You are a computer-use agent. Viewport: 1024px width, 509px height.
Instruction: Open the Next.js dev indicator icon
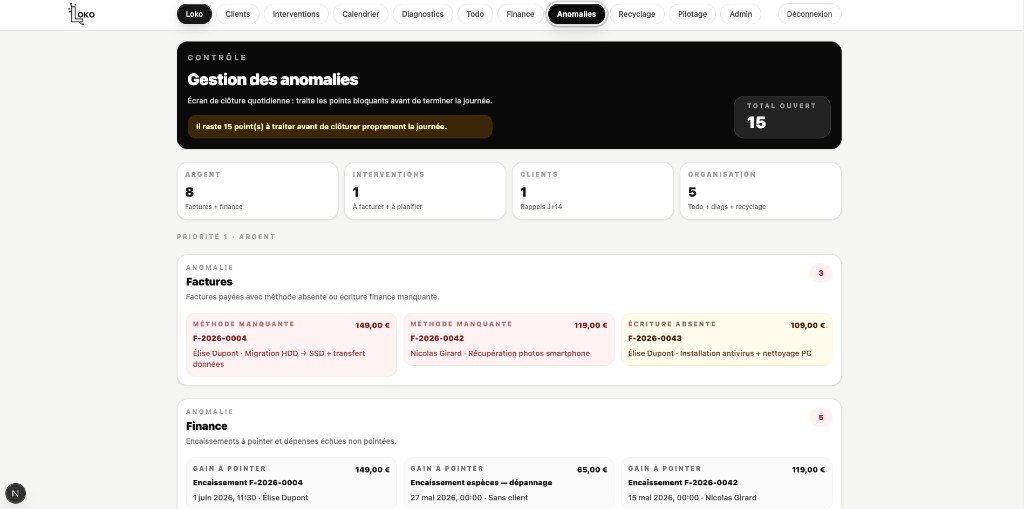point(16,493)
